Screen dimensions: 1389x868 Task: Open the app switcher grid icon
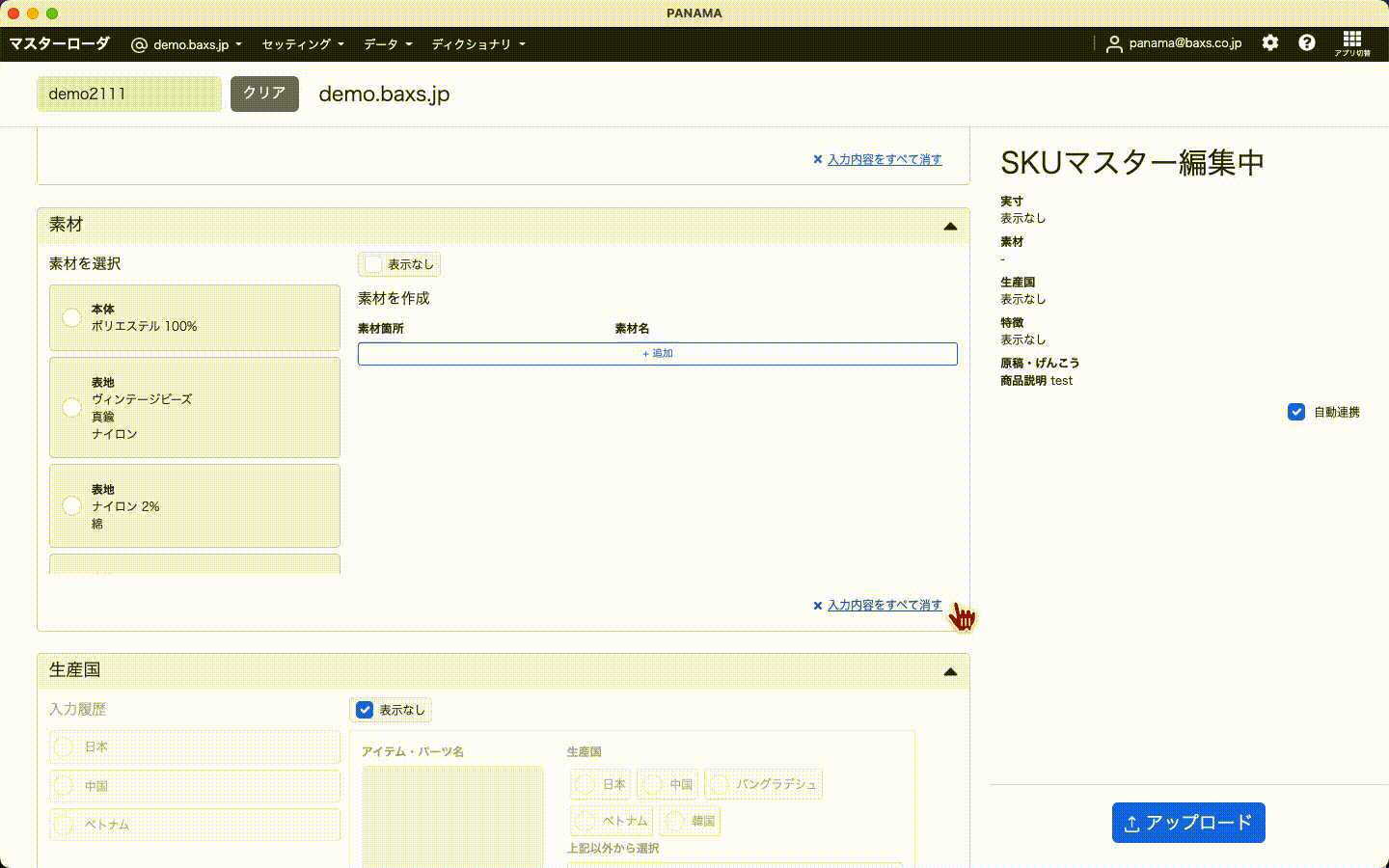click(x=1352, y=41)
